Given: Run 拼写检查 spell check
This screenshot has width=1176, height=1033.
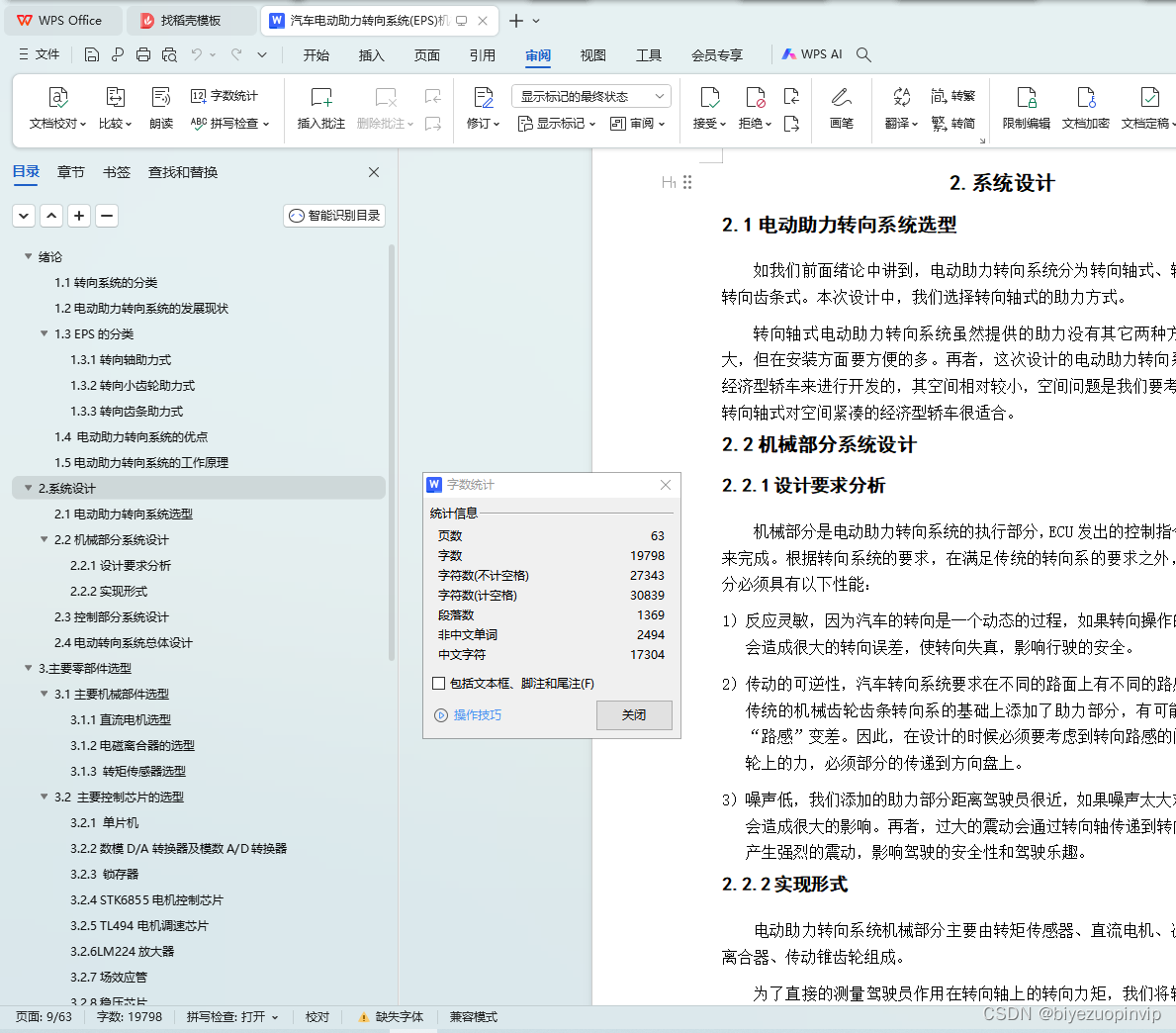Looking at the screenshot, I should tap(229, 123).
